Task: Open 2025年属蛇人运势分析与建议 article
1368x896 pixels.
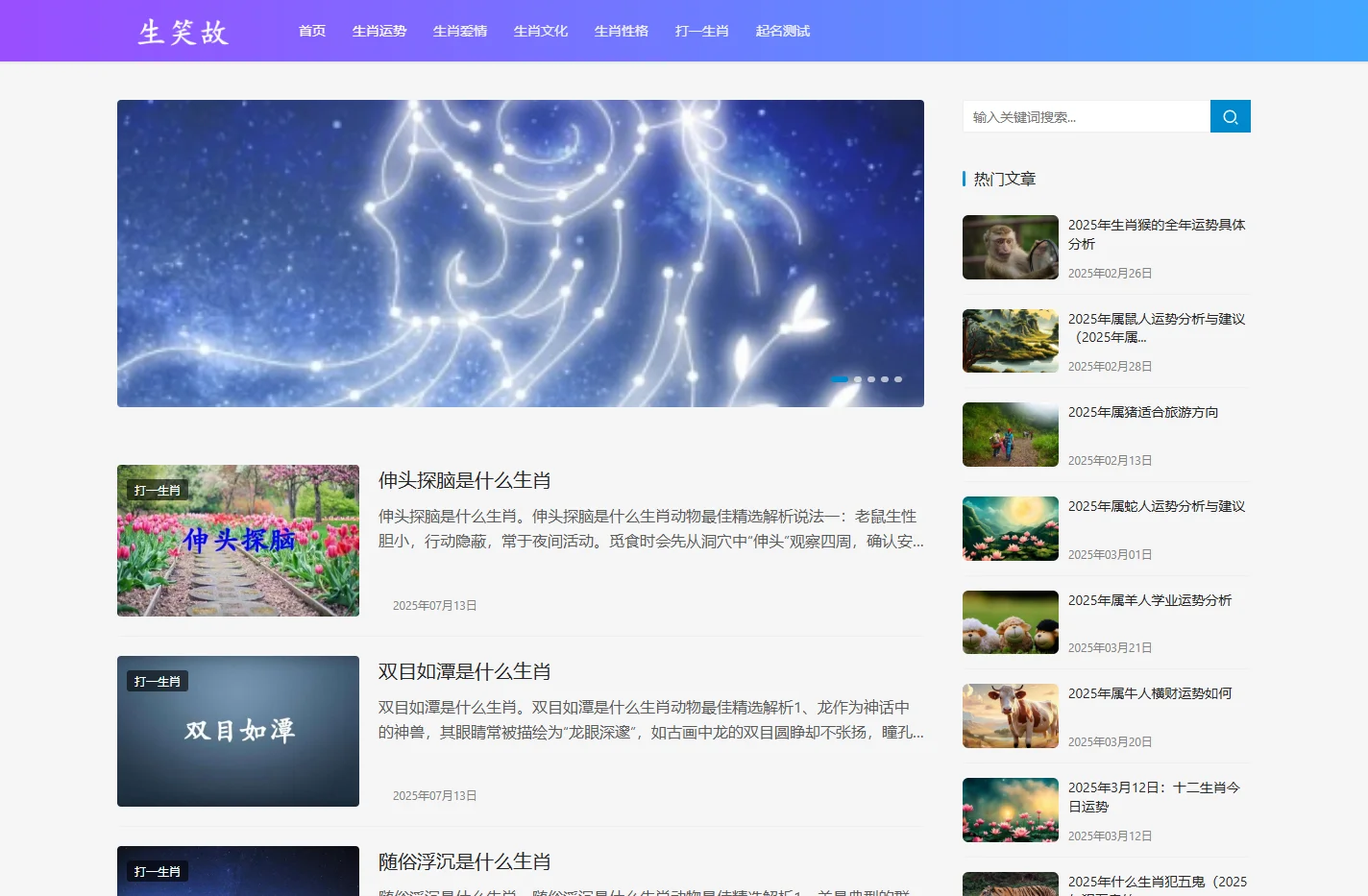Action: [x=1157, y=506]
